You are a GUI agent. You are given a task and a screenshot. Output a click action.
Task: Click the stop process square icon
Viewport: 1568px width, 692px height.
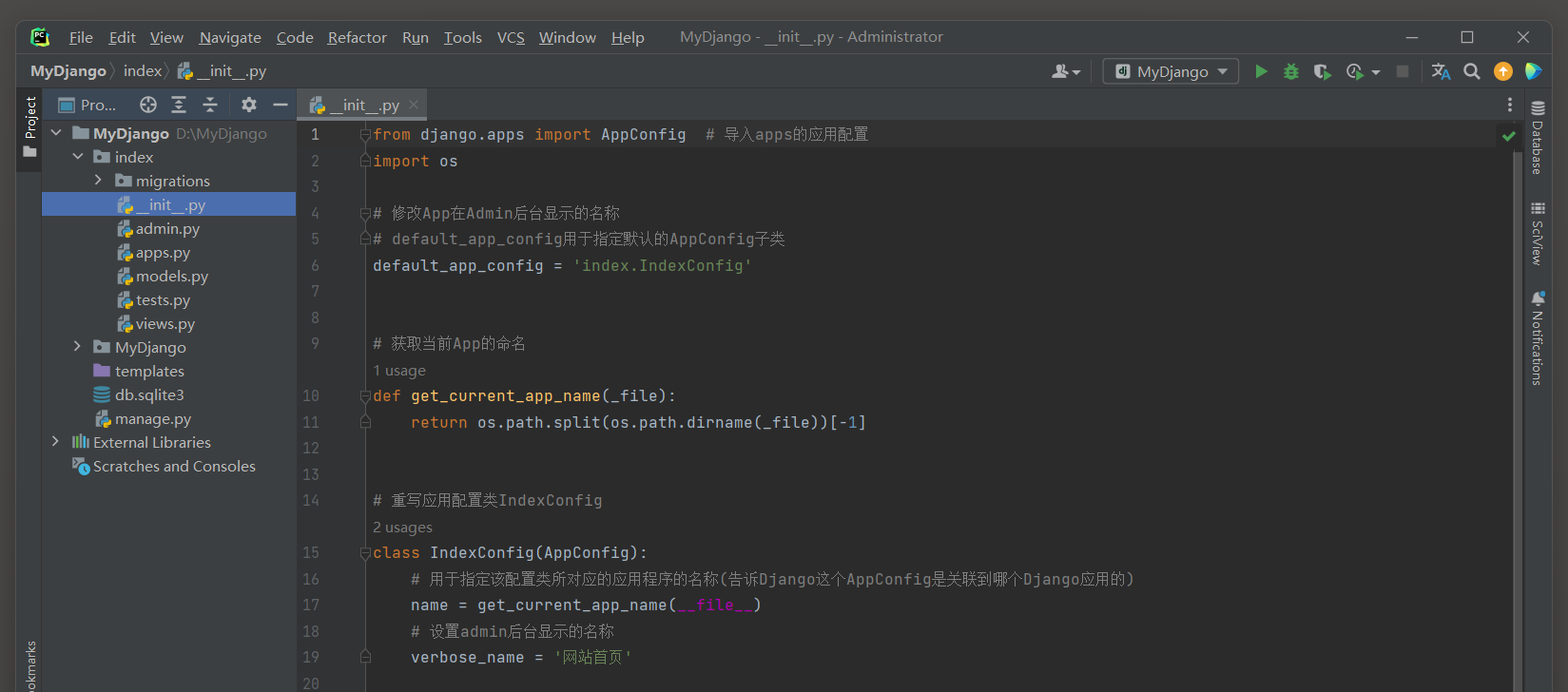1402,71
